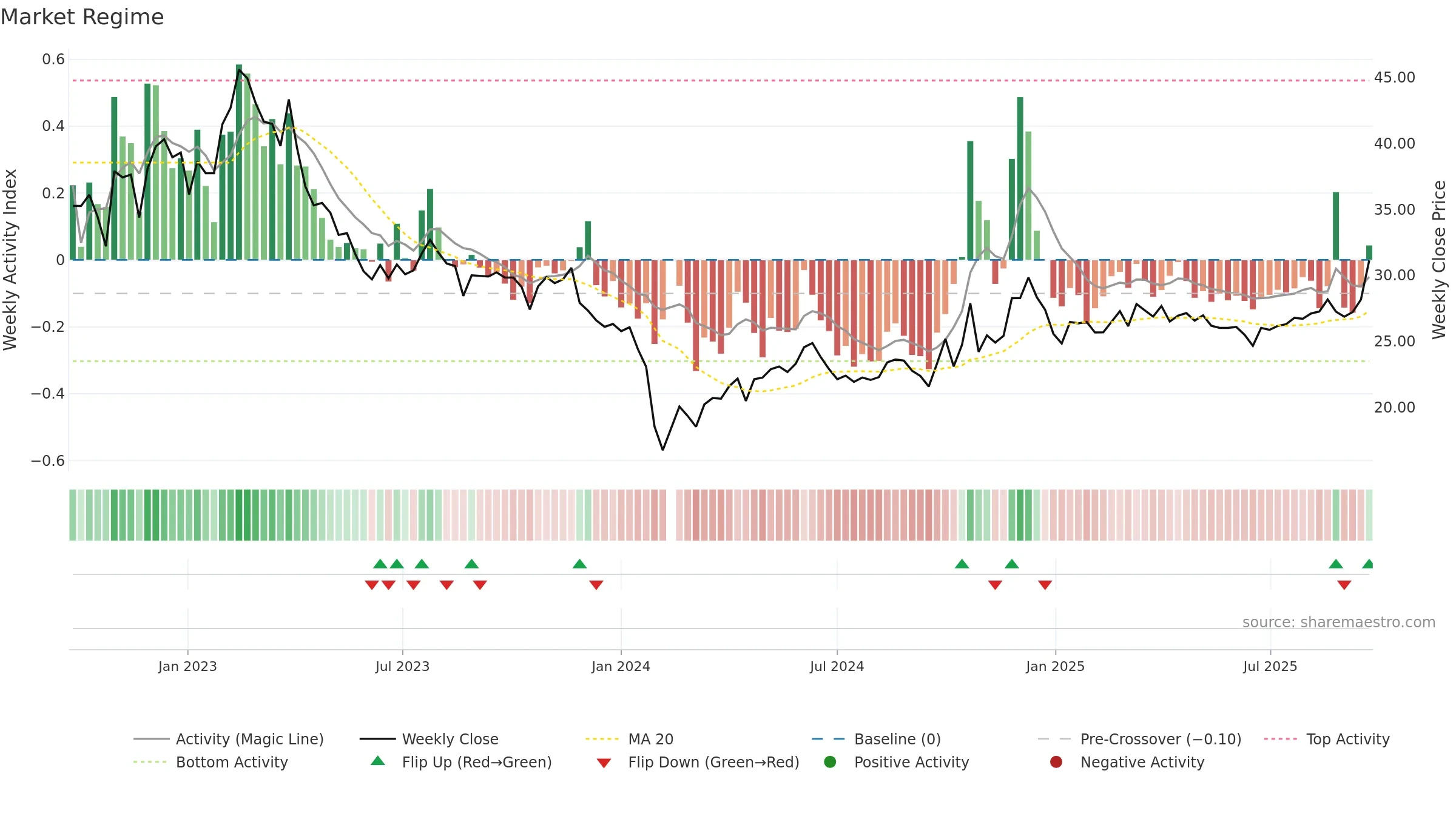Click the last flip-up triangle before Jan 2024
1456x819 pixels.
point(579,564)
